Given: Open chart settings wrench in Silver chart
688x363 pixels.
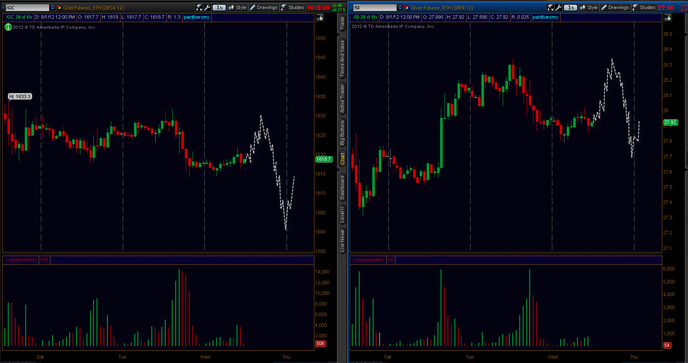Looking at the screenshot, I should [559, 7].
